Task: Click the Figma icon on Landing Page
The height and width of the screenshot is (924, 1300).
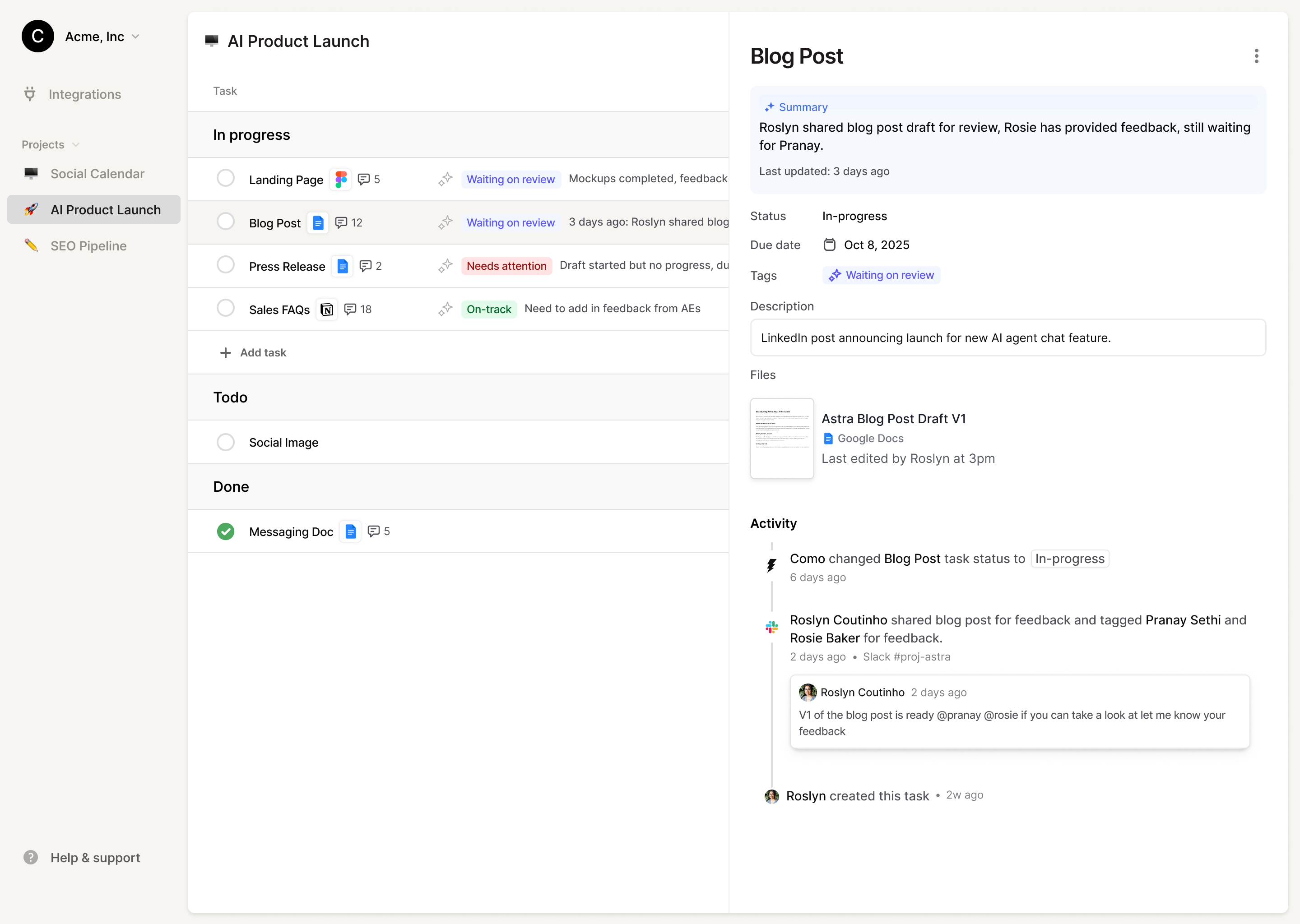Action: (x=340, y=180)
